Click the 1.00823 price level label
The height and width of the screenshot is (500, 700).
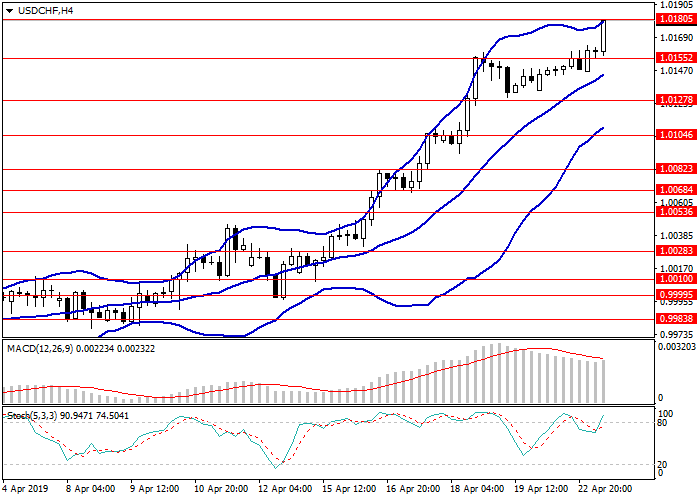(677, 169)
